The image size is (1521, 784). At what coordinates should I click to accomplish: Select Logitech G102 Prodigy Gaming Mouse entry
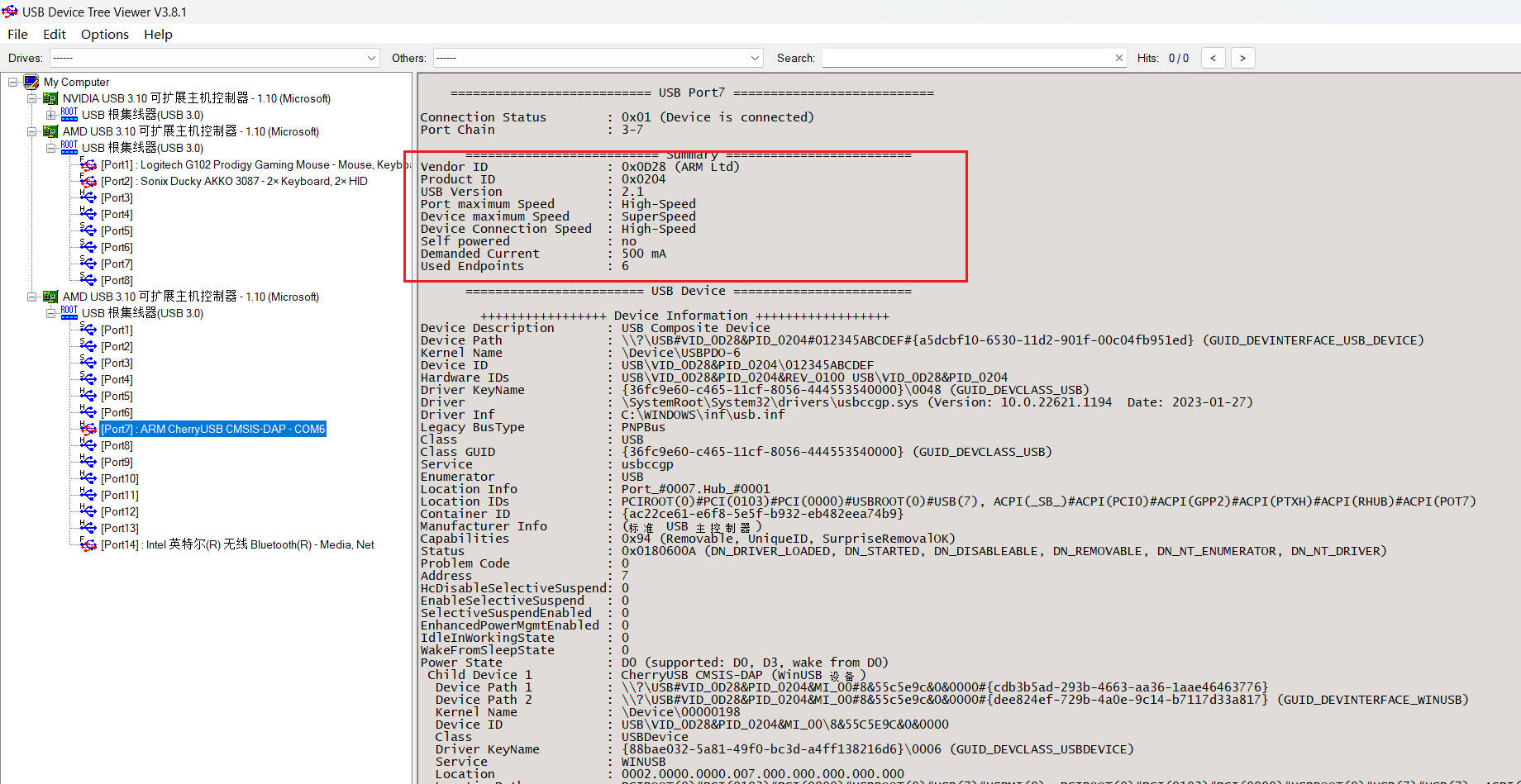pyautogui.click(x=255, y=164)
